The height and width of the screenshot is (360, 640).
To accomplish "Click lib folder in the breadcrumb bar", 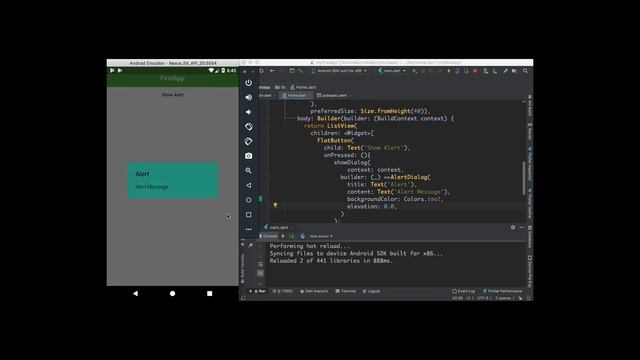I will (x=280, y=87).
